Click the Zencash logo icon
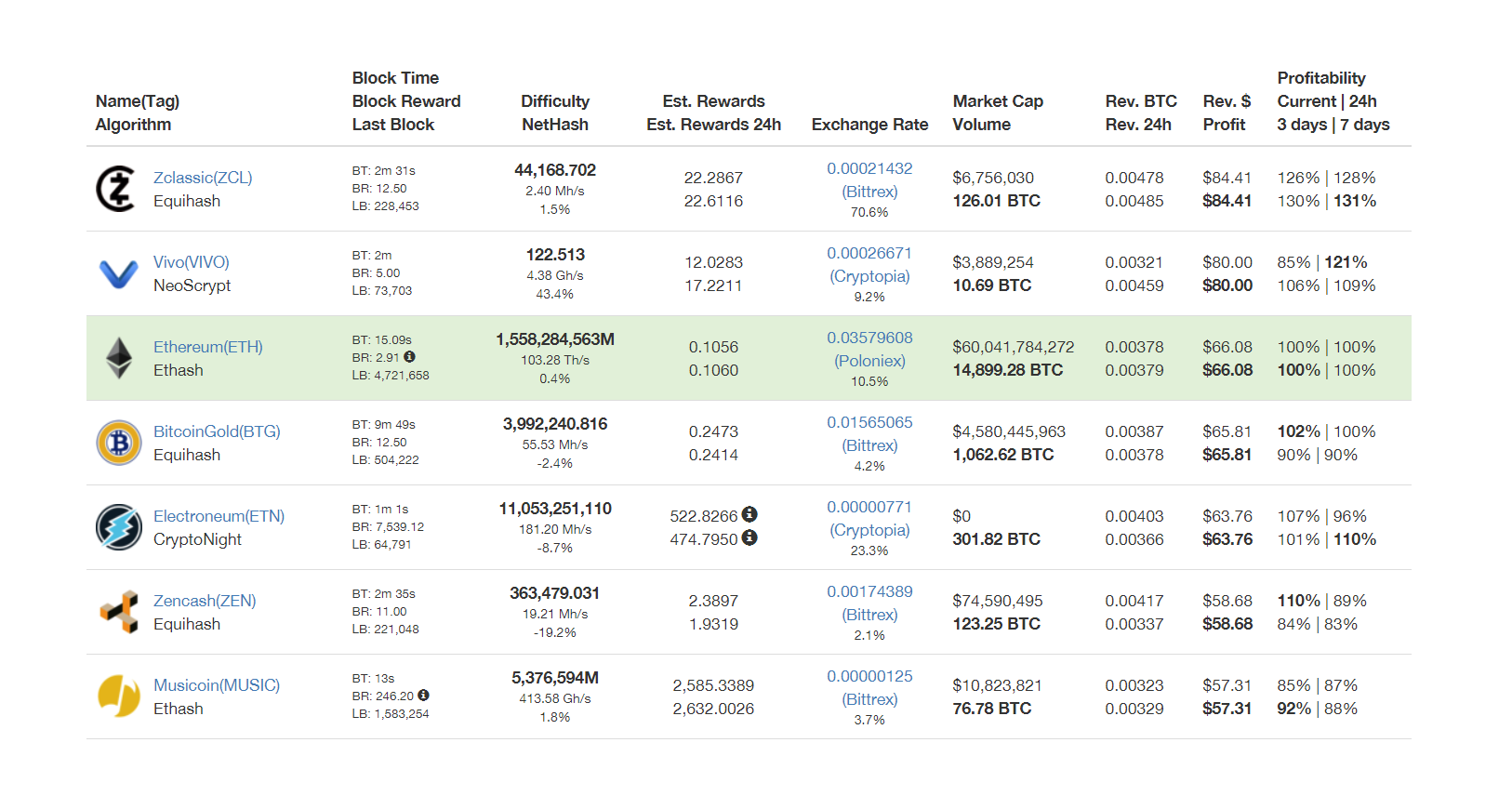This screenshot has width=1512, height=809. pyautogui.click(x=119, y=612)
